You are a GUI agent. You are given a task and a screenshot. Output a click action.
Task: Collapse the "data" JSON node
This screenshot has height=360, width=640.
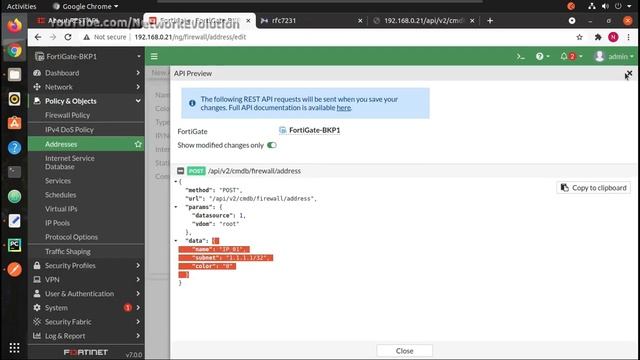(176, 241)
